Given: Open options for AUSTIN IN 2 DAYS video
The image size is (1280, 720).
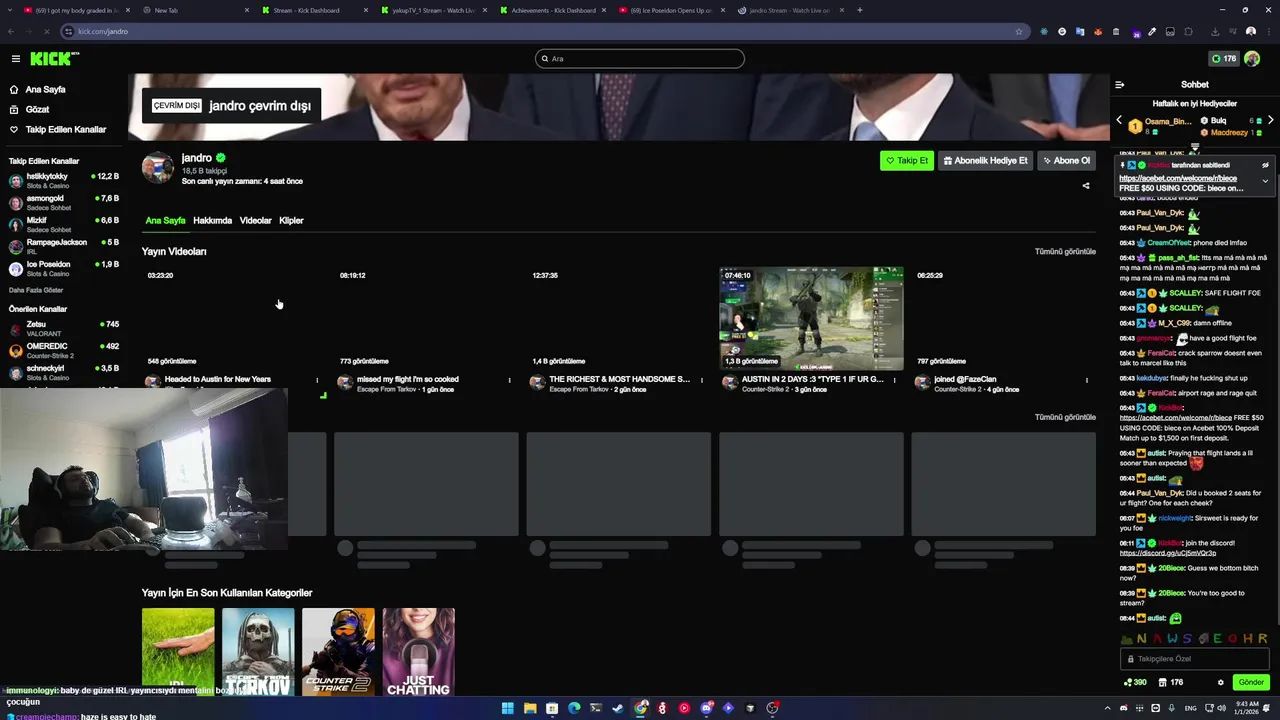Looking at the screenshot, I should [x=894, y=380].
